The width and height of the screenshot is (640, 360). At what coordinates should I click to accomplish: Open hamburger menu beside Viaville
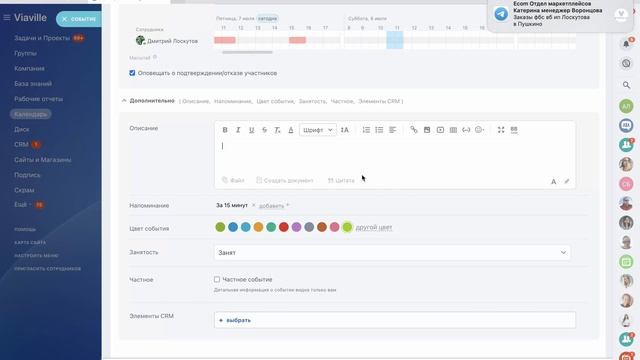(x=7, y=18)
